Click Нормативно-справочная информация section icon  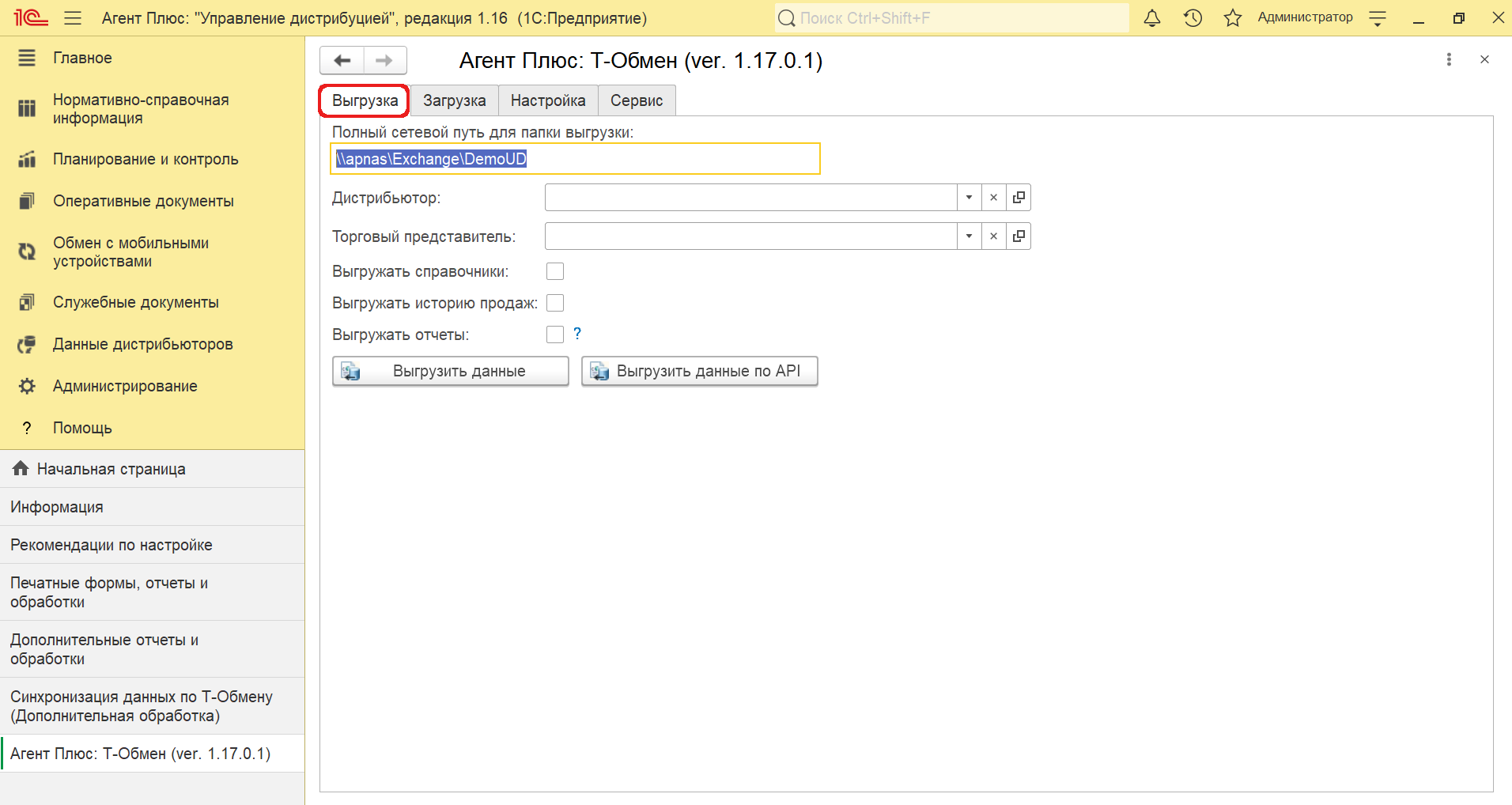click(27, 108)
